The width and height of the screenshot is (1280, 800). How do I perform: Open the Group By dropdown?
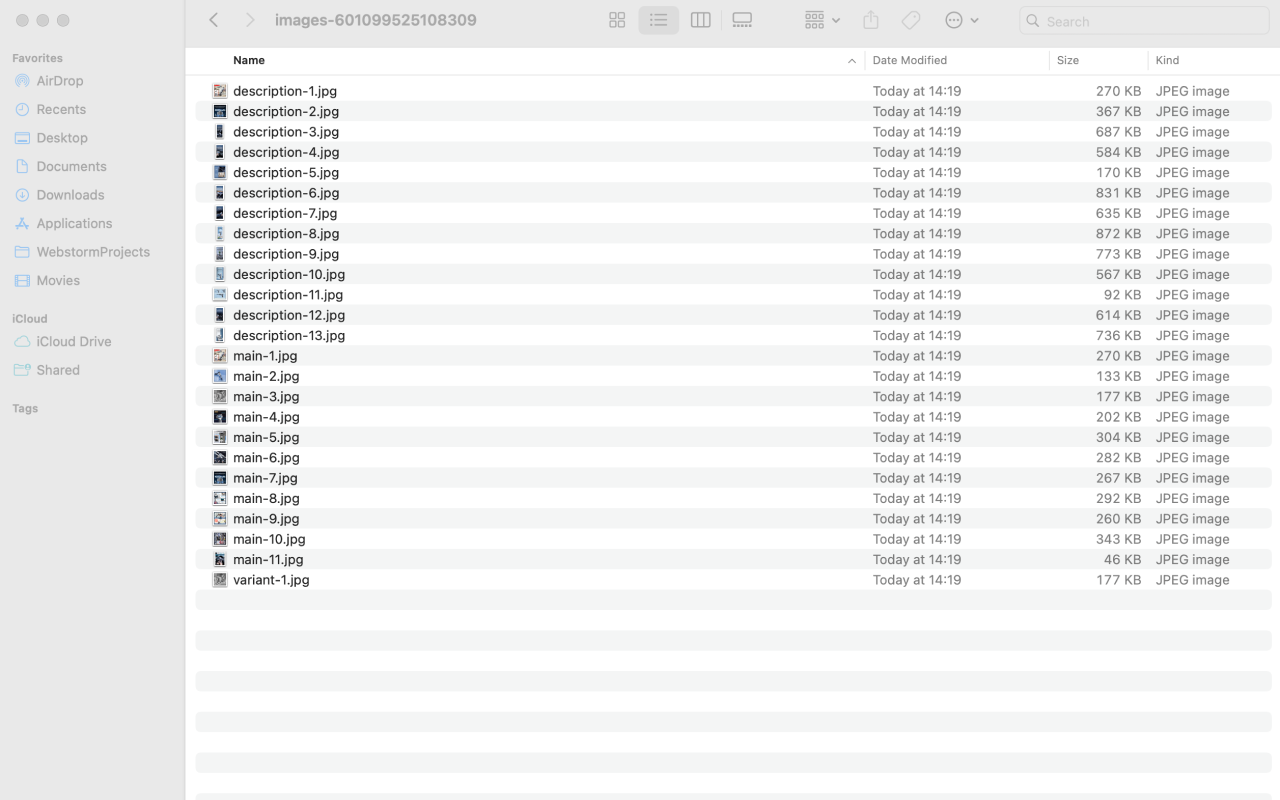(822, 20)
